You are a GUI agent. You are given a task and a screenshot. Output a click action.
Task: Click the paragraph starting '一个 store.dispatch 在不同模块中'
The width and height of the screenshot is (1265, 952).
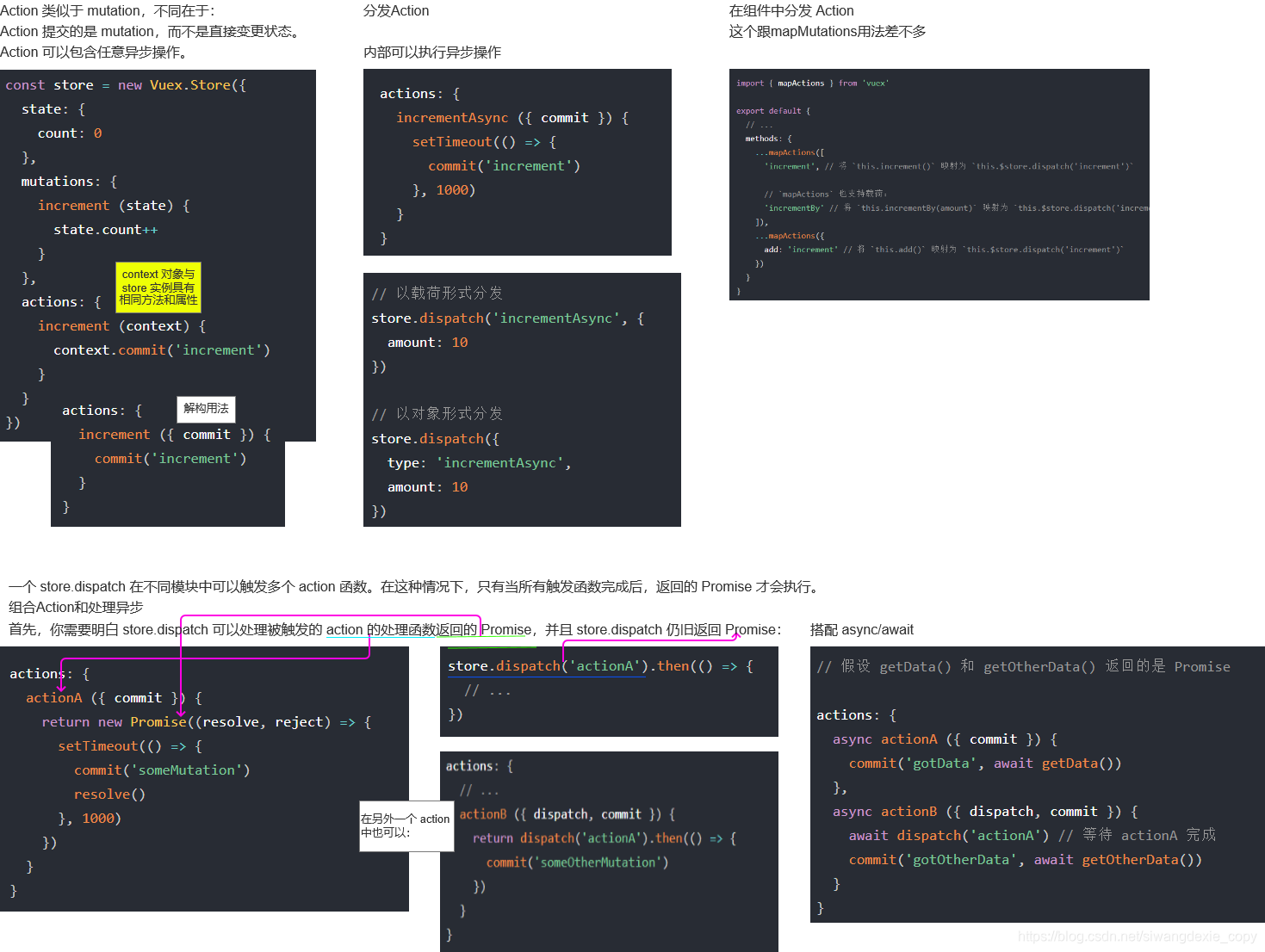[416, 587]
